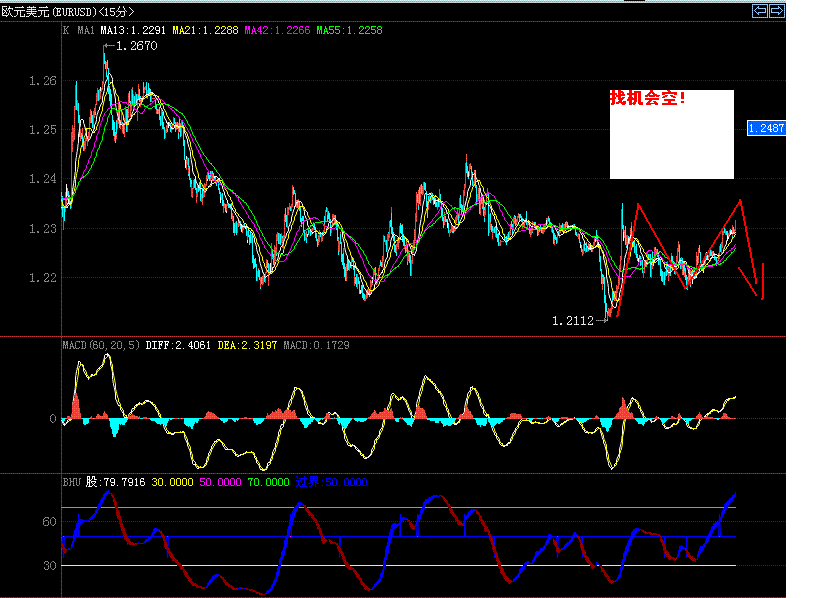The height and width of the screenshot is (598, 839).
Task: Click the 欧元美元 (EURUSD)<15分> chart title
Action: point(67,12)
